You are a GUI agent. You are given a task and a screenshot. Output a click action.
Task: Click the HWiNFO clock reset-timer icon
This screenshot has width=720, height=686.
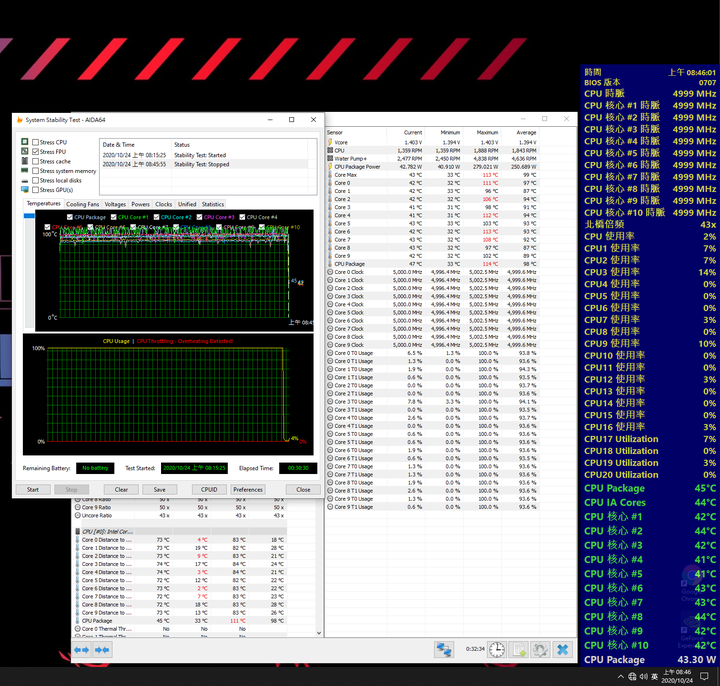point(497,649)
